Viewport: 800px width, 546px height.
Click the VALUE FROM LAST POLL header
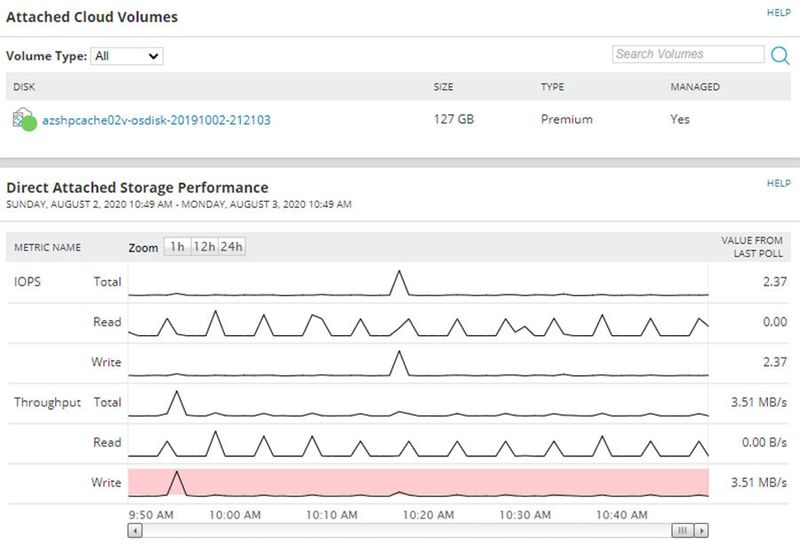tap(752, 247)
